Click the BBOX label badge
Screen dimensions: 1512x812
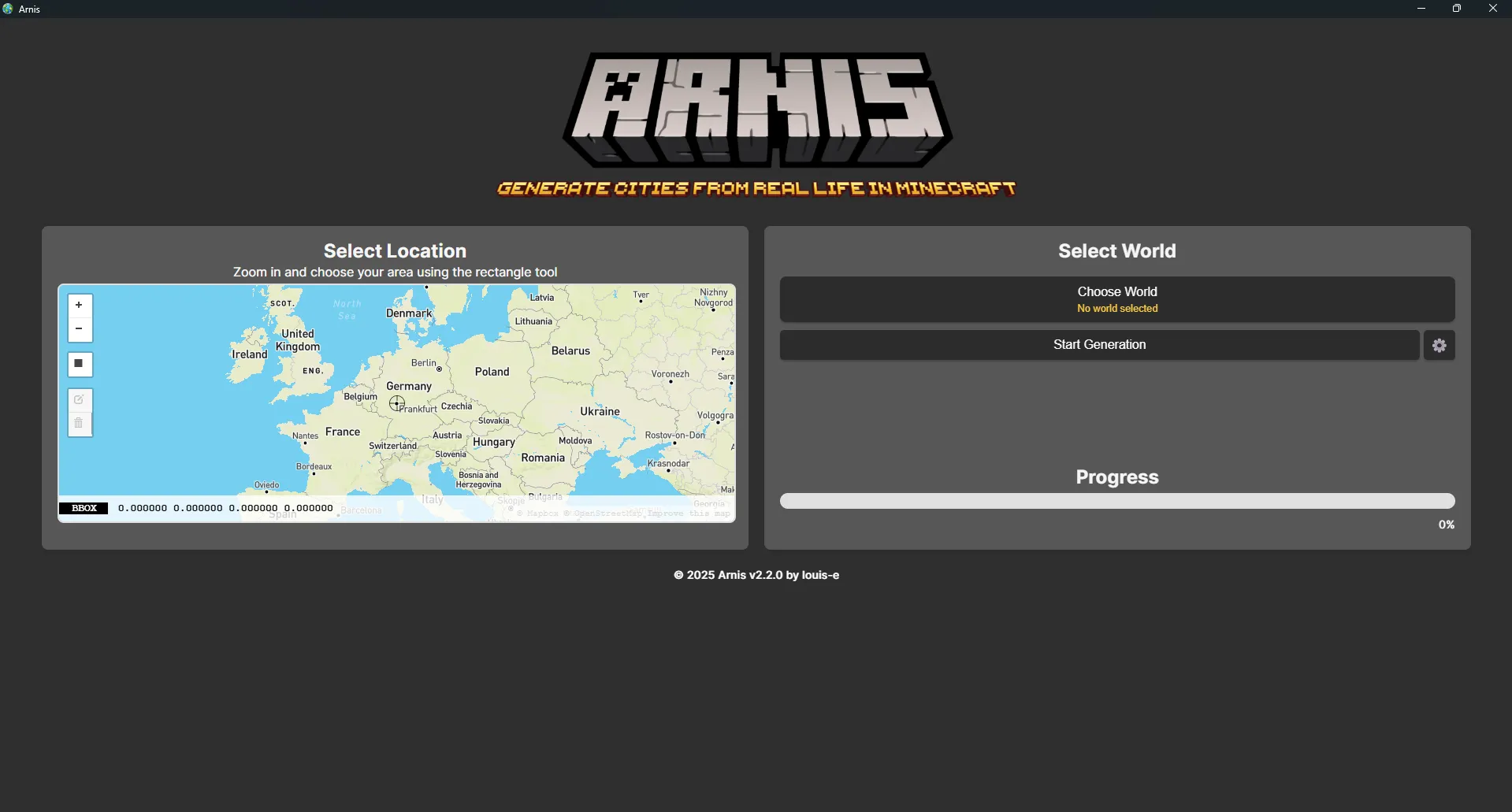(84, 509)
